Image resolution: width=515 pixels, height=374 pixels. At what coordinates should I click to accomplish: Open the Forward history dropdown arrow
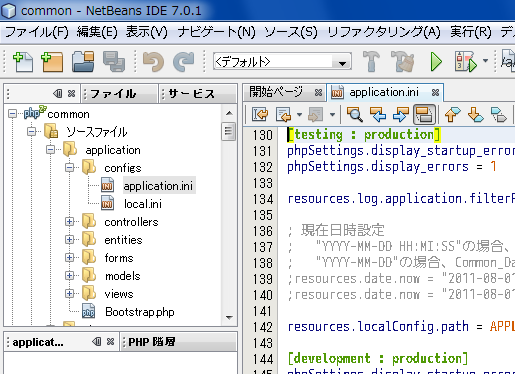pos(332,115)
